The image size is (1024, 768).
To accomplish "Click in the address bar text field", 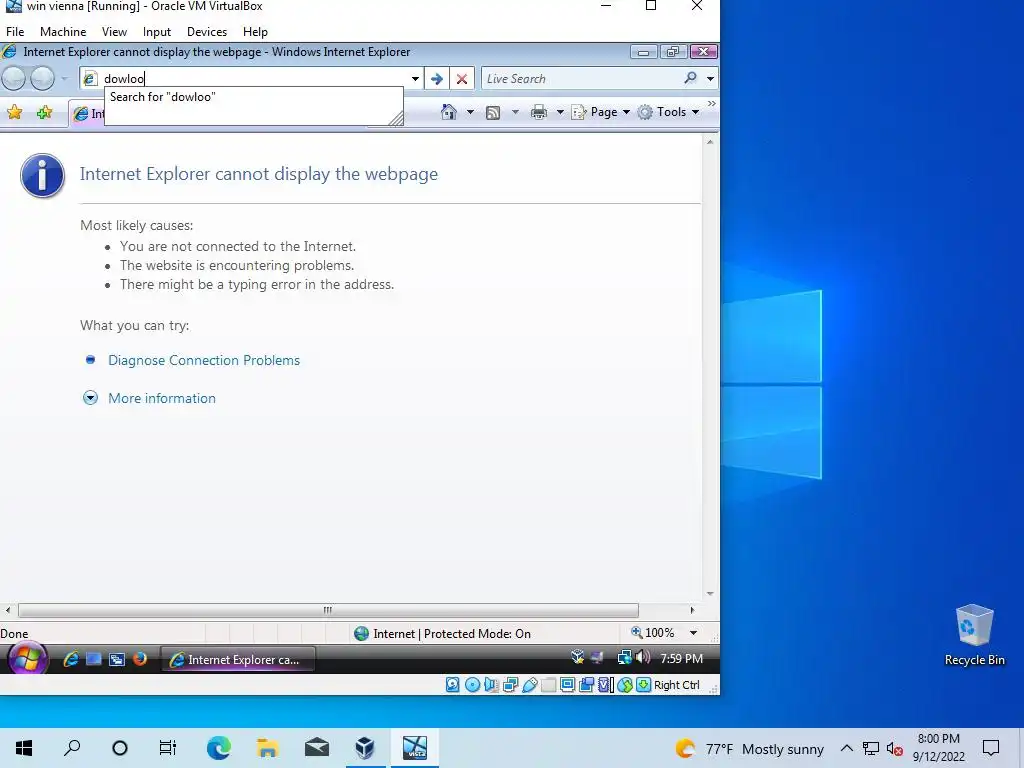I will tap(255, 79).
